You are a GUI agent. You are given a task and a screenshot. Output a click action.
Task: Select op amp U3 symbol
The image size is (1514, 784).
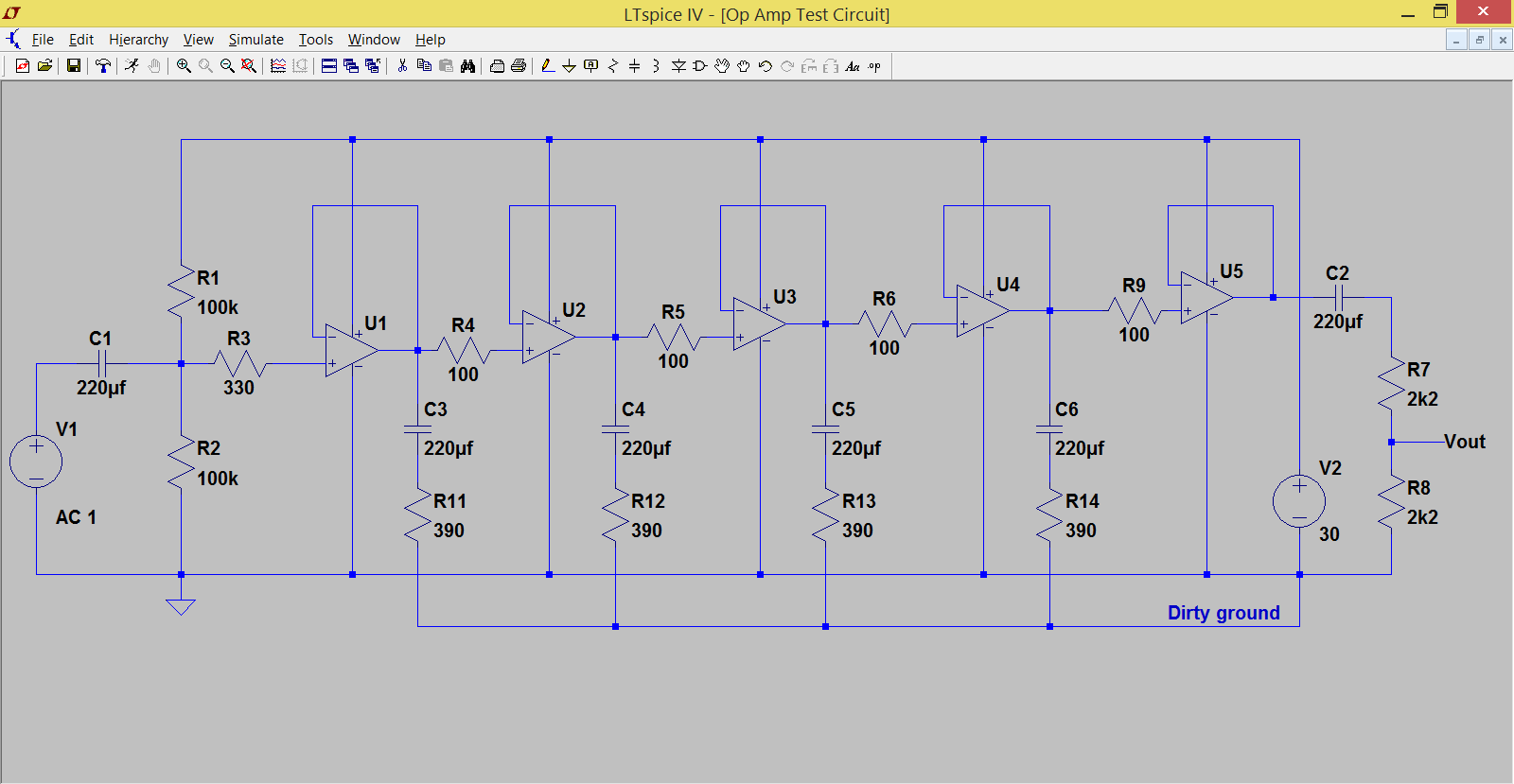click(x=760, y=323)
